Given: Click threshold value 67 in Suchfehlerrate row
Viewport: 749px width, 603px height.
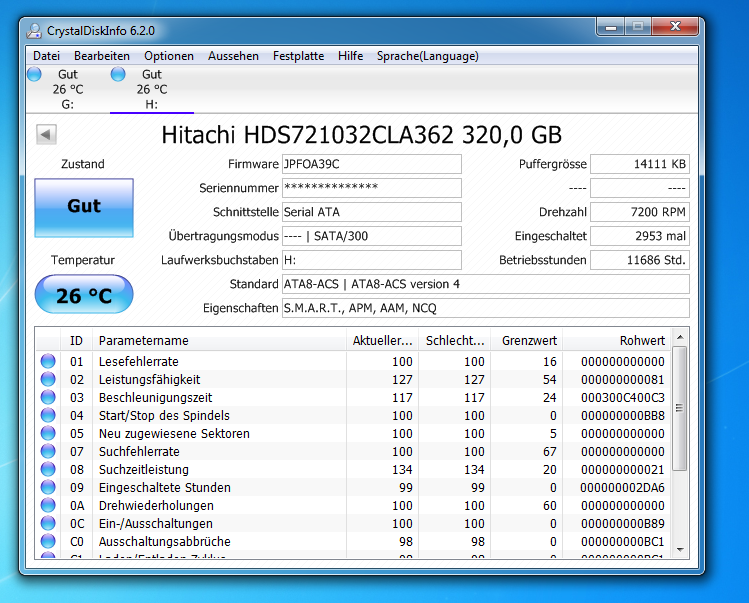Looking at the screenshot, I should 549,452.
